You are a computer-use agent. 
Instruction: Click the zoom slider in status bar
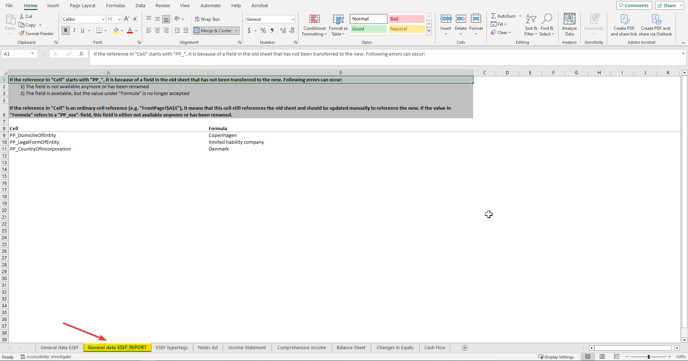(x=649, y=357)
